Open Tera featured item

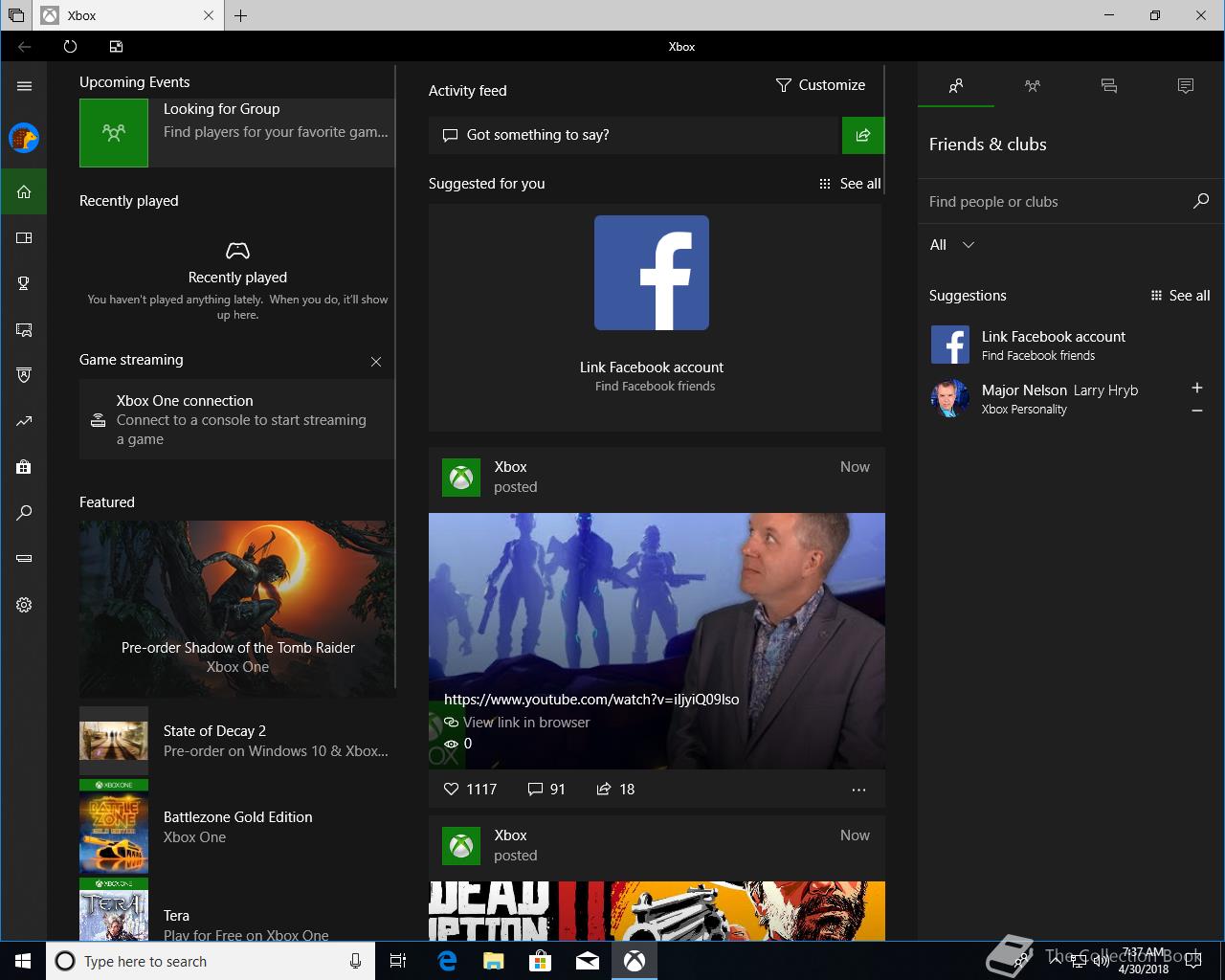(x=236, y=911)
